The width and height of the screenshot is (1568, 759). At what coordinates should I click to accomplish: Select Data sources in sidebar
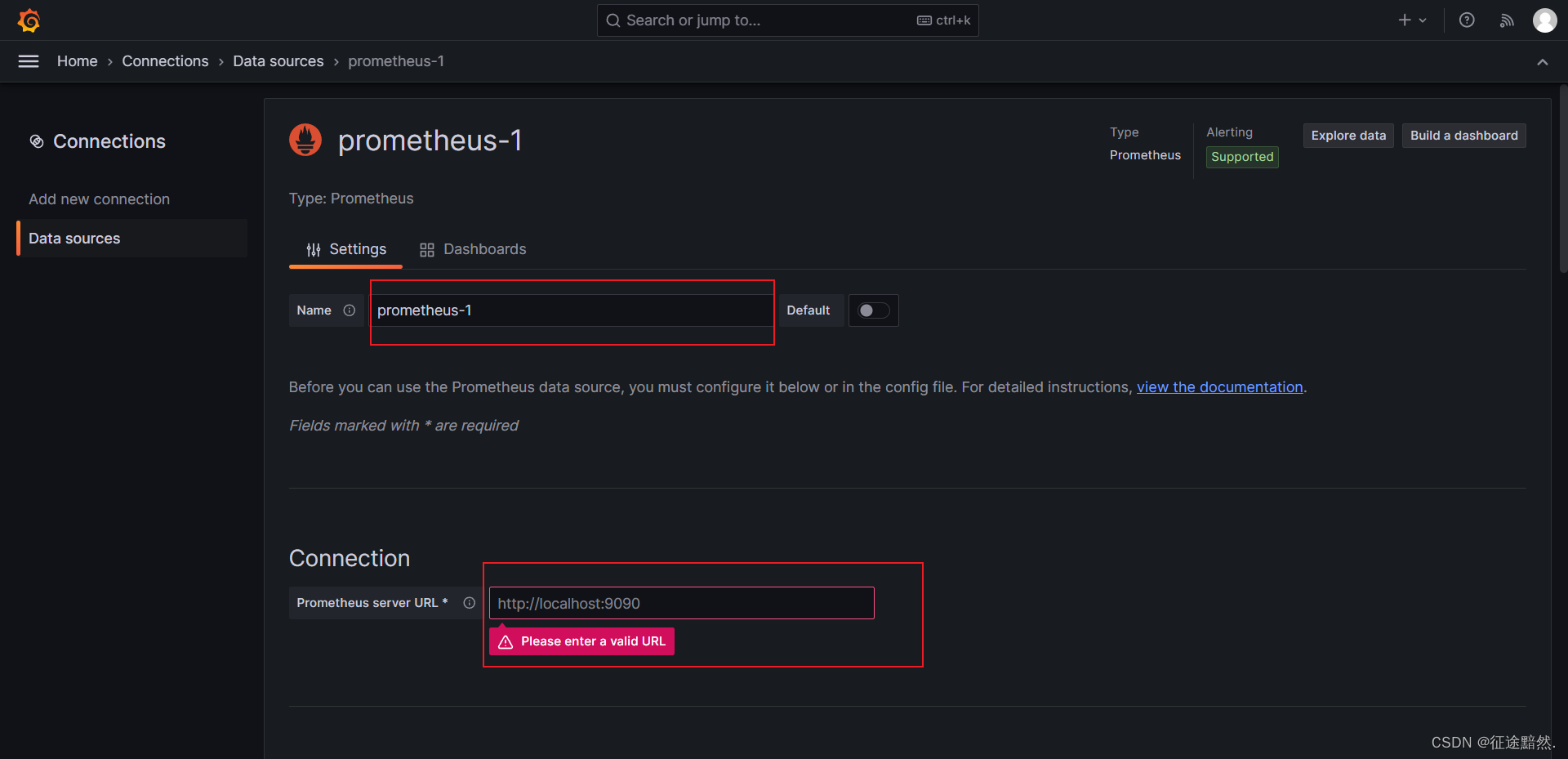pyautogui.click(x=131, y=239)
